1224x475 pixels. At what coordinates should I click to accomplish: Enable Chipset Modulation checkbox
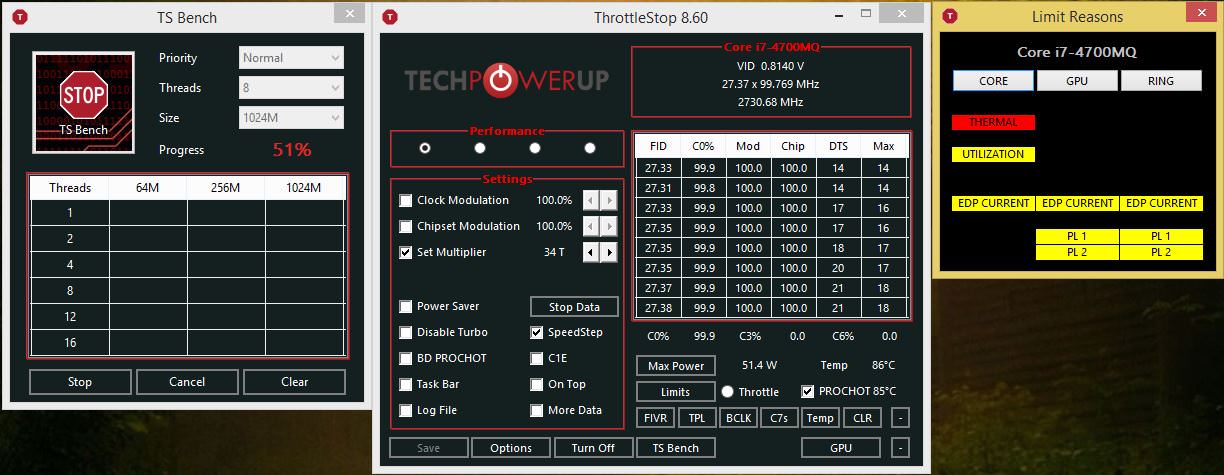pos(406,226)
